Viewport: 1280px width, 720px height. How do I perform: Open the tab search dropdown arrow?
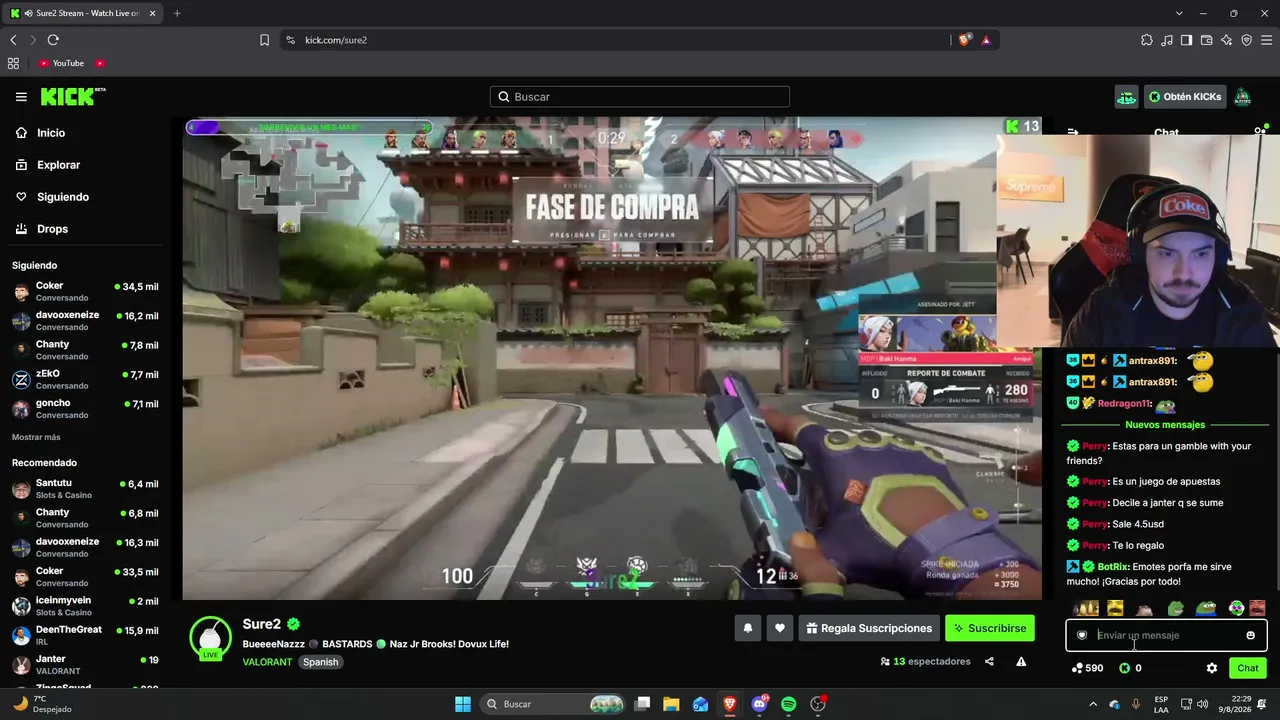pos(1179,13)
